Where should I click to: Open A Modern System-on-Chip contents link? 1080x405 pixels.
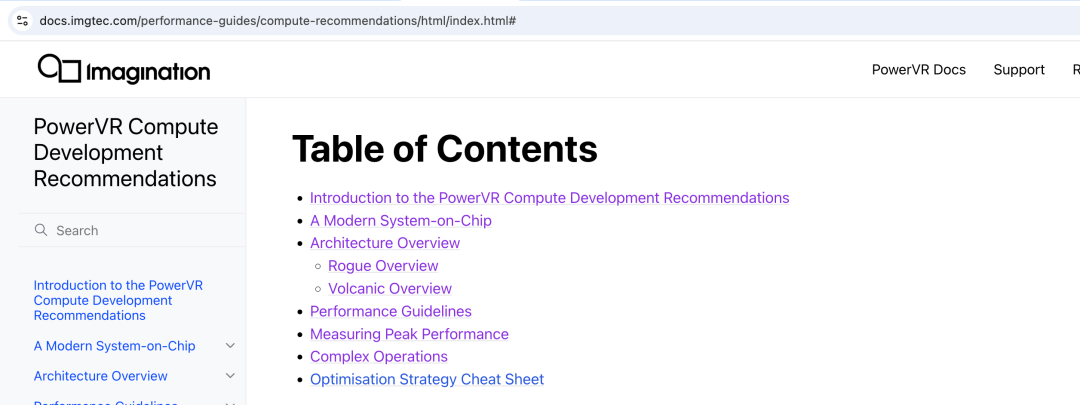pyautogui.click(x=400, y=220)
